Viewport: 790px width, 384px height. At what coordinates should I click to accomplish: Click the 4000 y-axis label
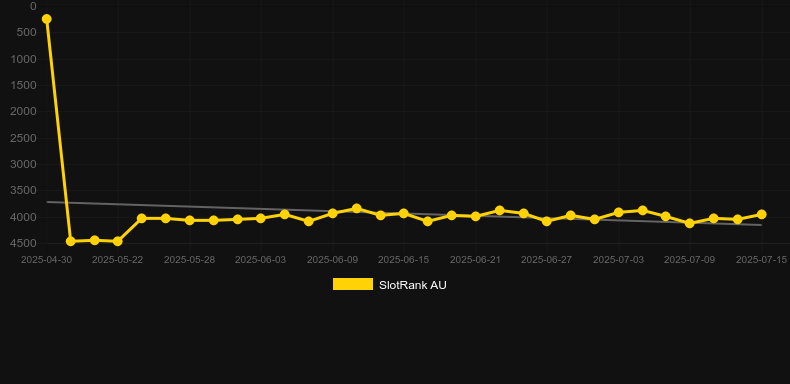click(x=24, y=217)
